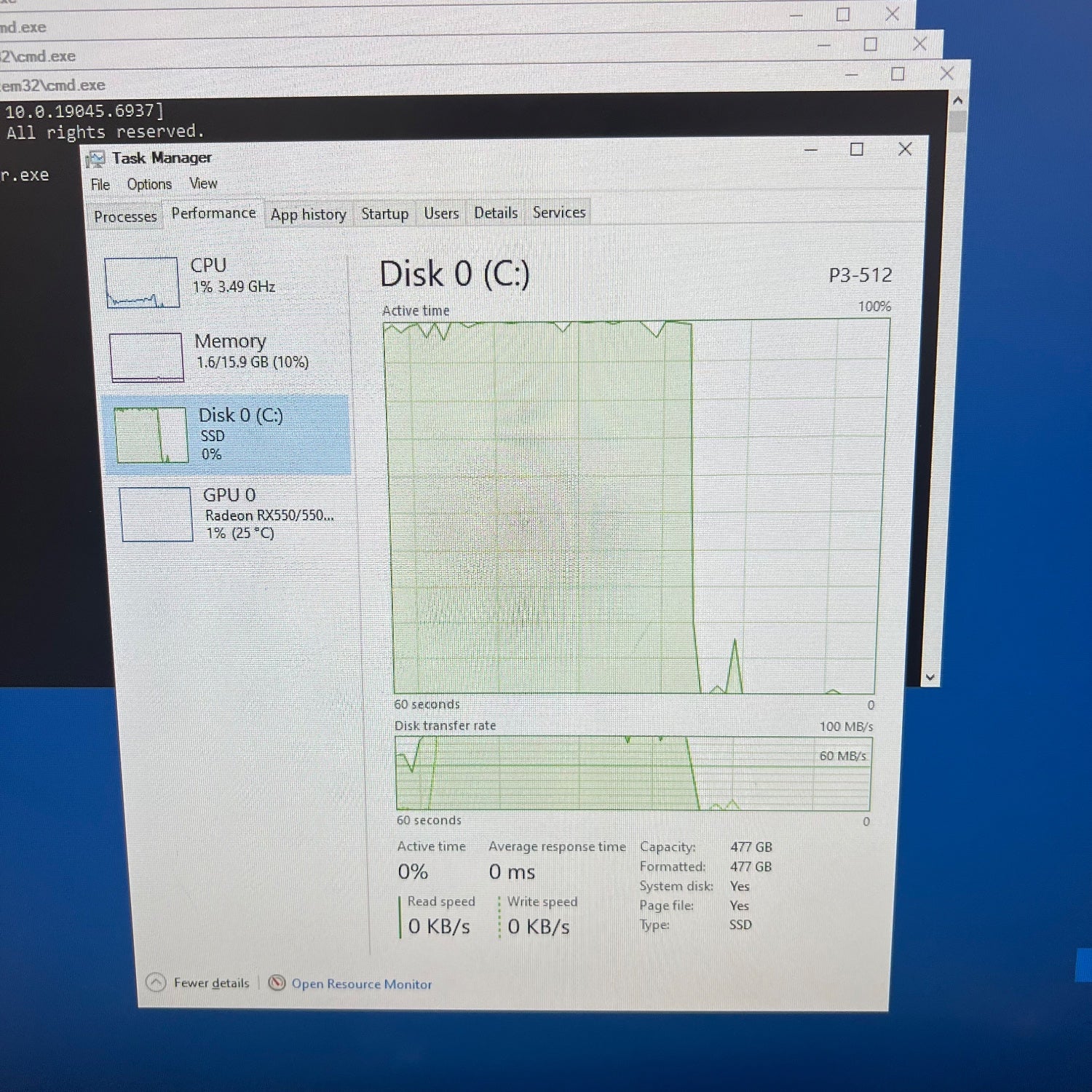
Task: Collapse view with Fewer details button
Action: click(211, 983)
